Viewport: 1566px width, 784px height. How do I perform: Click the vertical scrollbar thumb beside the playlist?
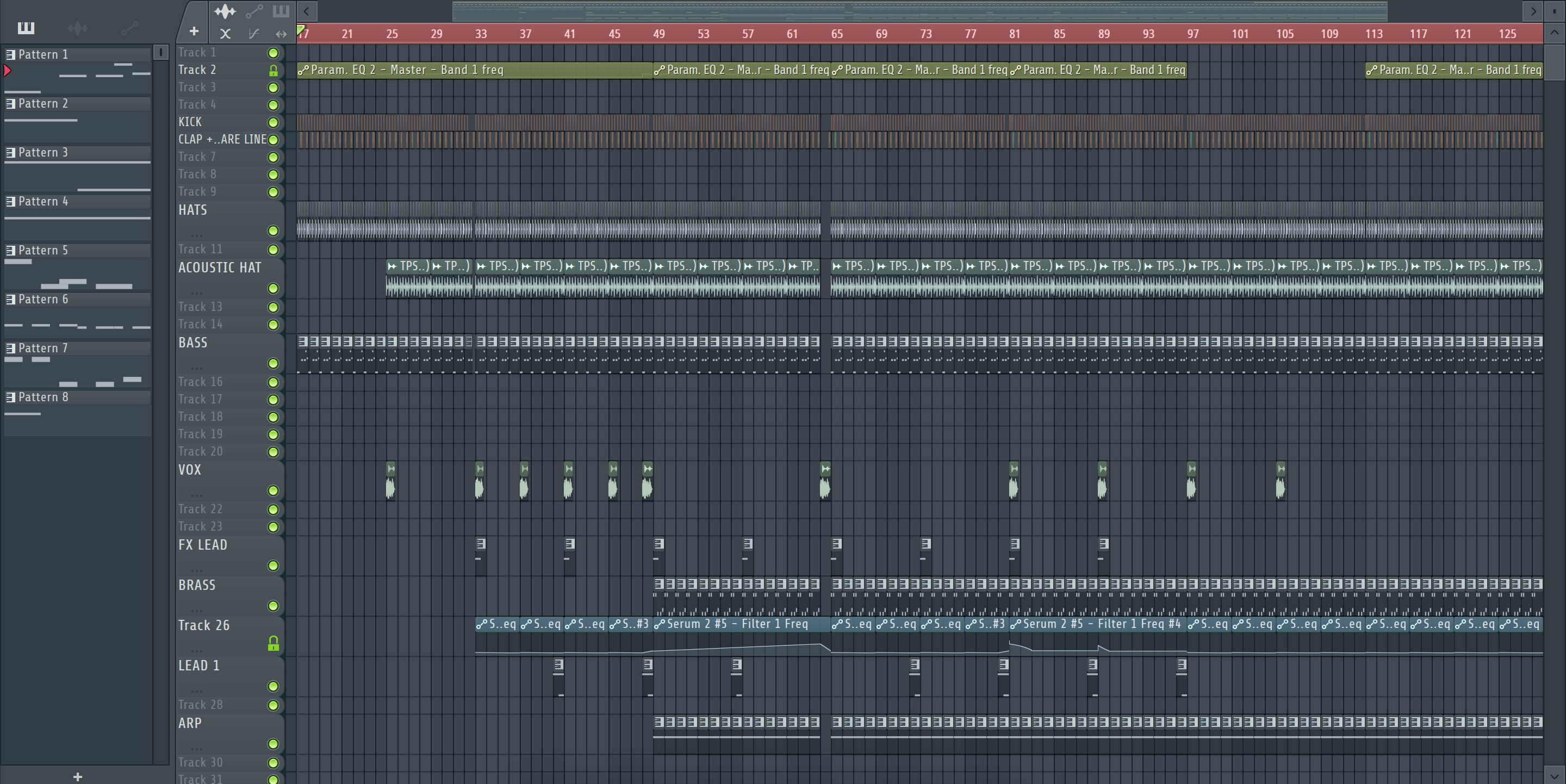click(1555, 61)
